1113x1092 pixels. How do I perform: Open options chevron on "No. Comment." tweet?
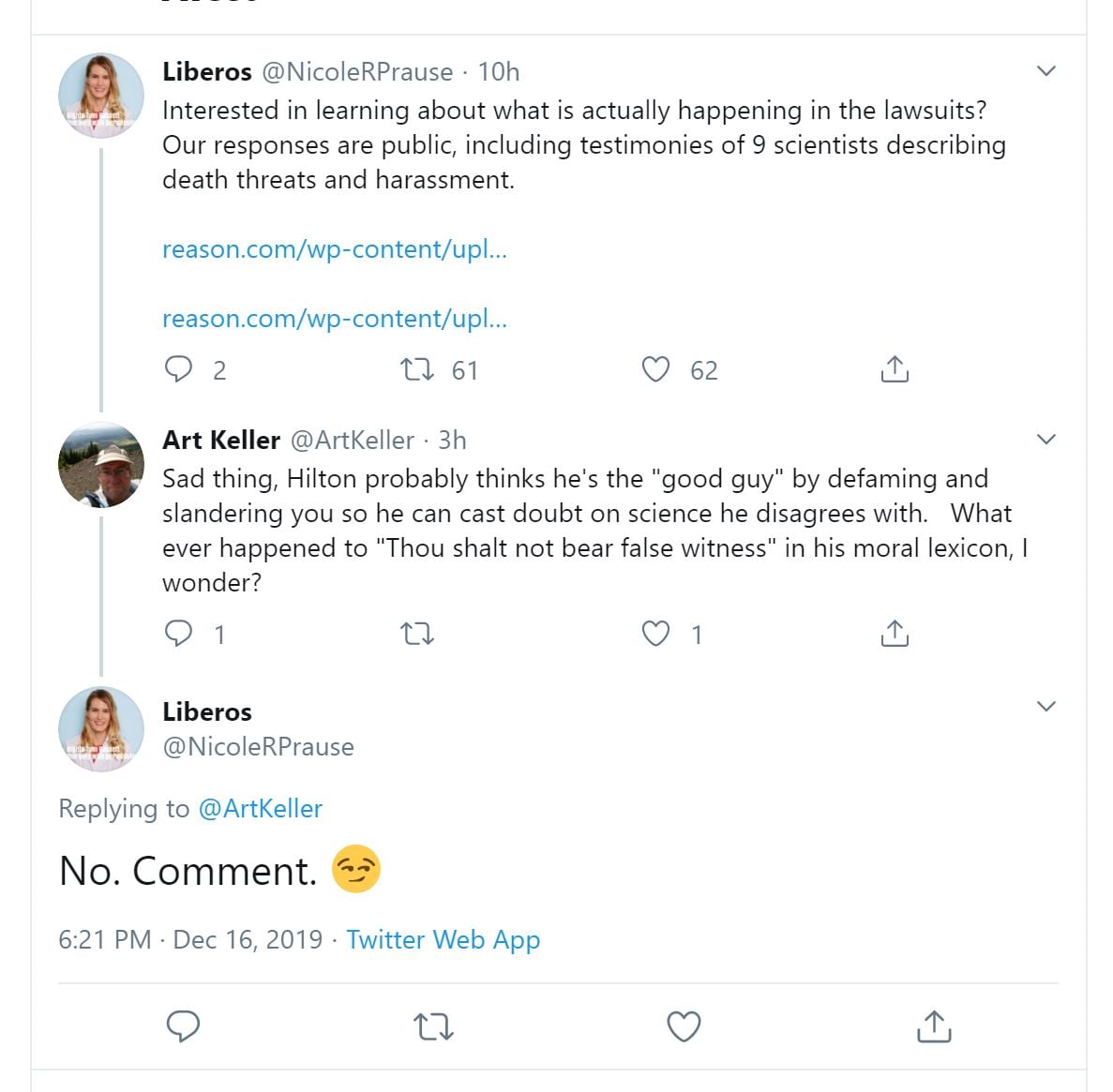(x=1046, y=706)
